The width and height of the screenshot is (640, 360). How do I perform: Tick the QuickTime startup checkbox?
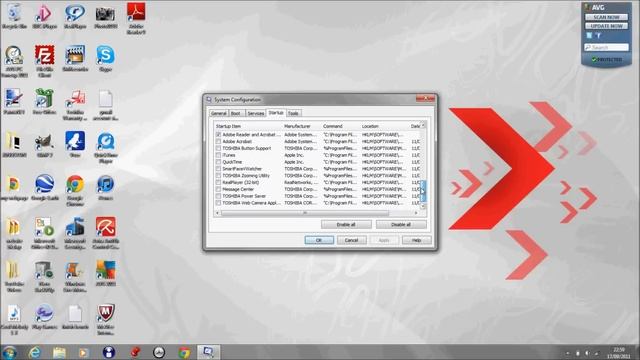pyautogui.click(x=218, y=162)
